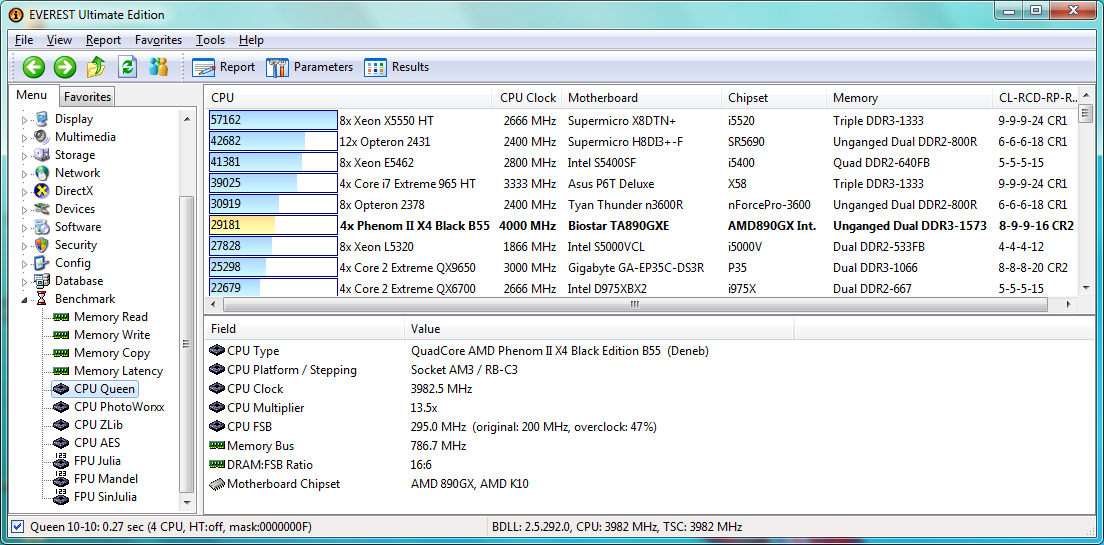Select the Software icon in the tree
The image size is (1104, 545).
coord(42,227)
